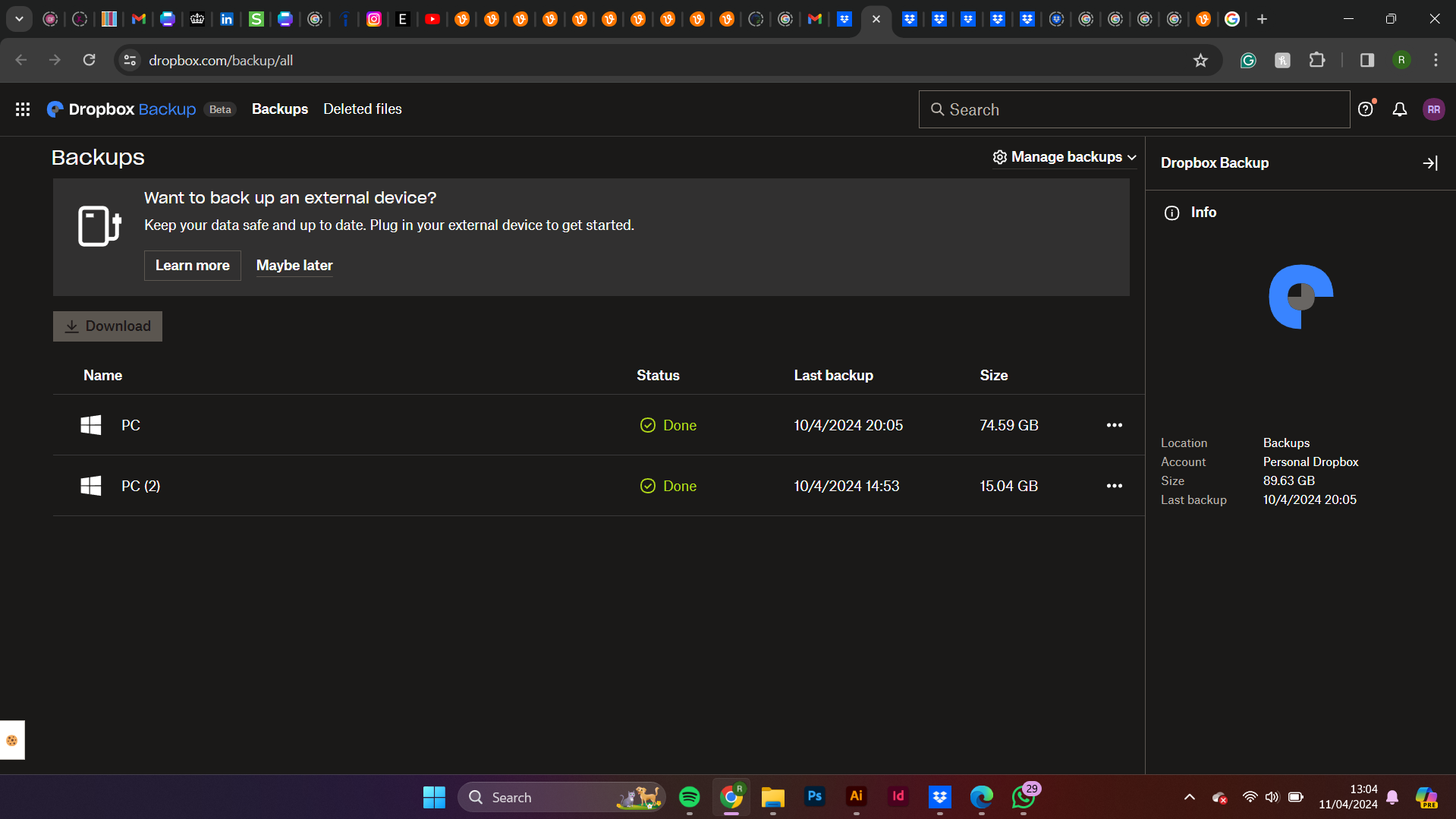Open Microsoft Edge from the taskbar

coord(982,797)
